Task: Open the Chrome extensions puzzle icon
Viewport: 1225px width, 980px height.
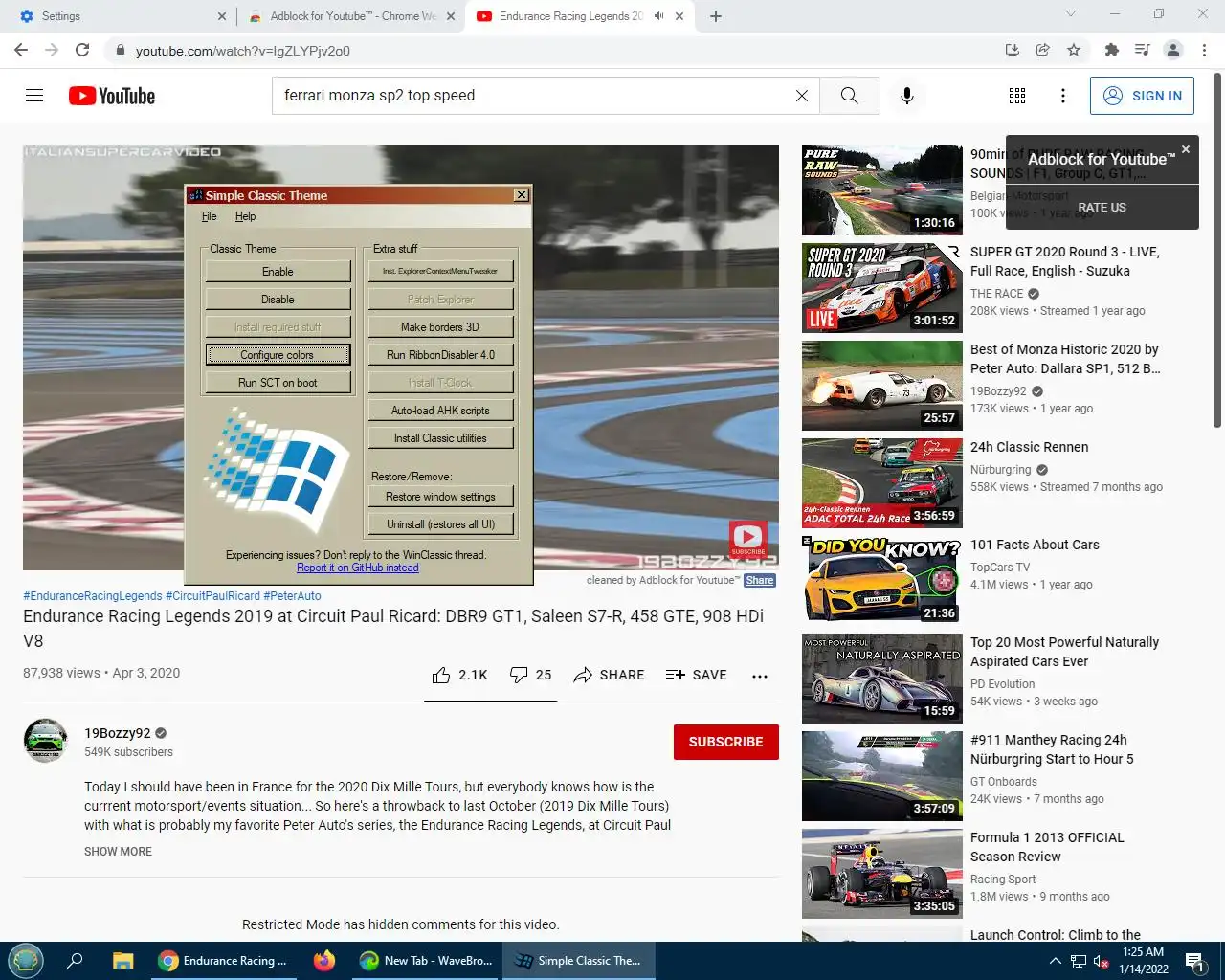Action: click(1111, 50)
